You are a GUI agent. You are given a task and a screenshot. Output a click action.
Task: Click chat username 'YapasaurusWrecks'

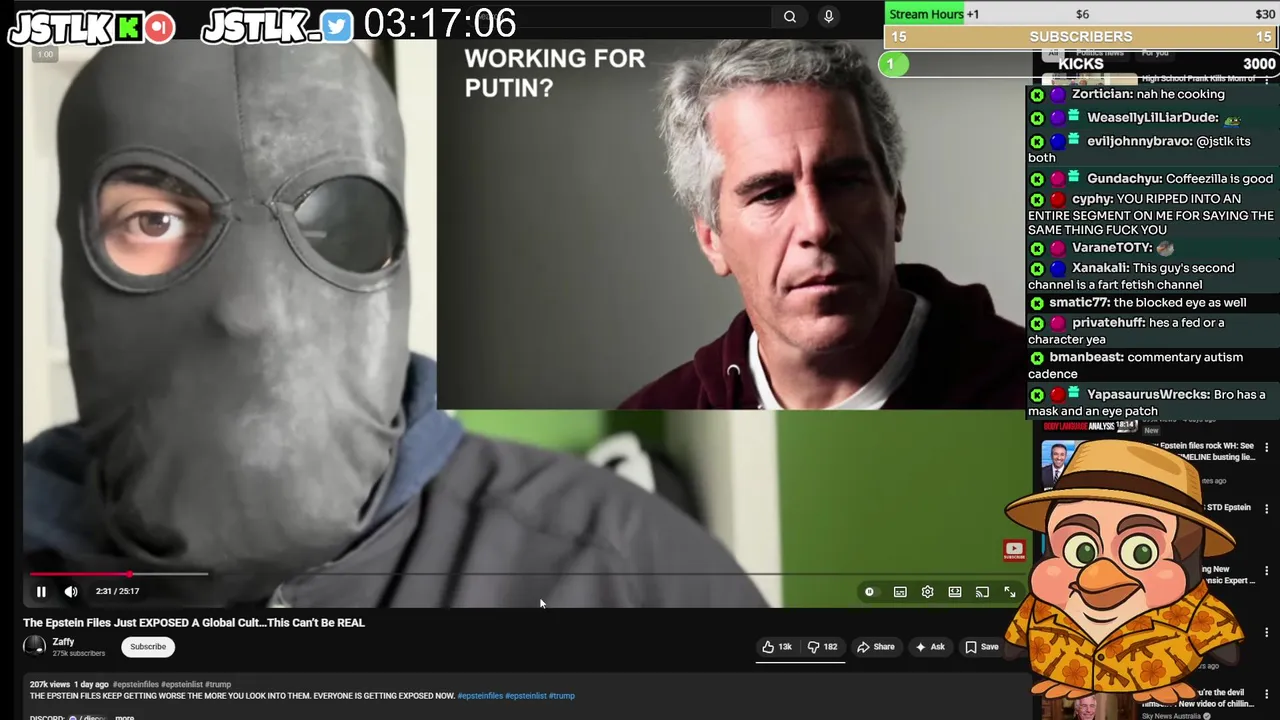[1148, 395]
